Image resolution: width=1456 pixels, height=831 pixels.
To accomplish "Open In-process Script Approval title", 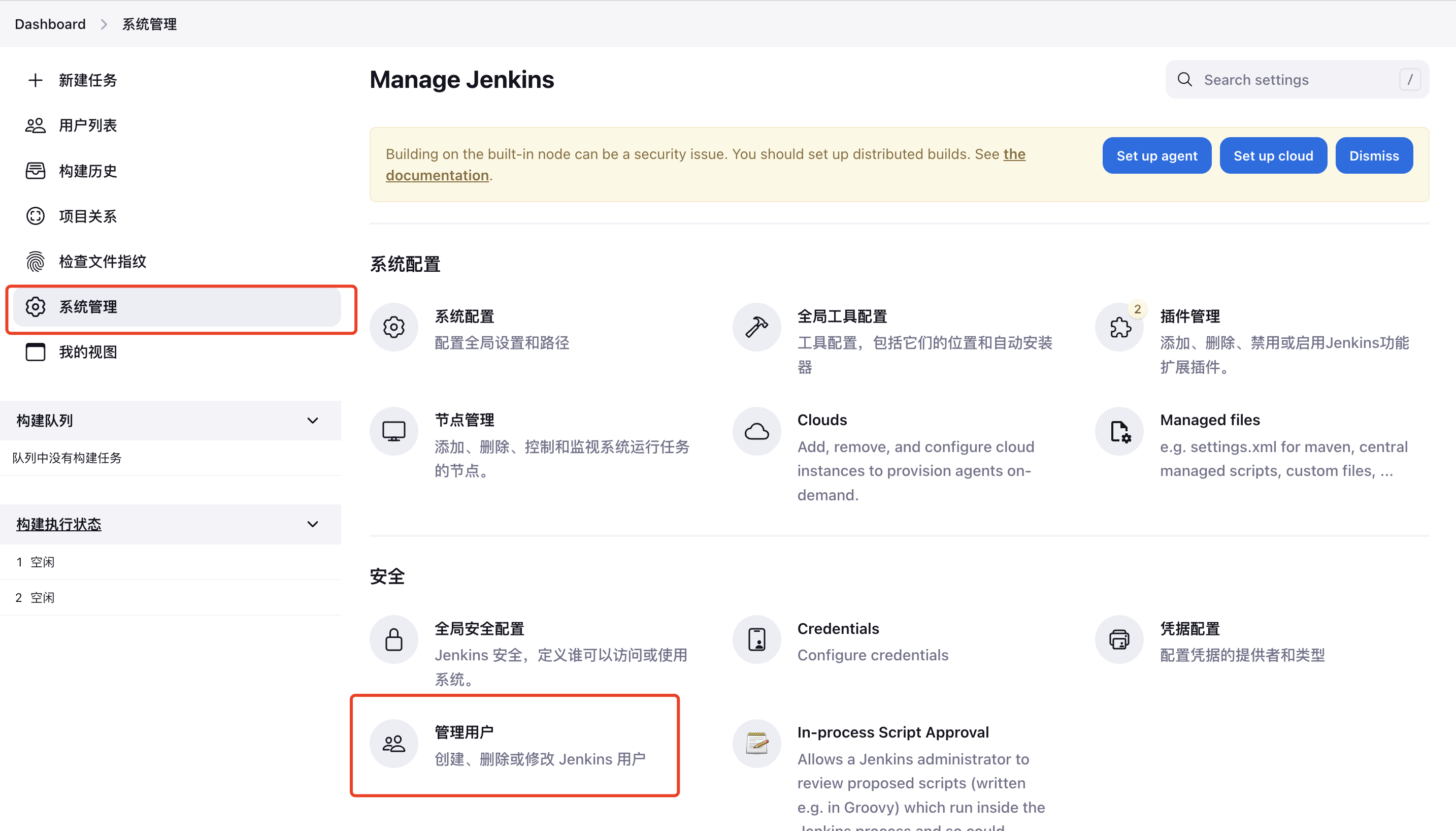I will coord(892,732).
